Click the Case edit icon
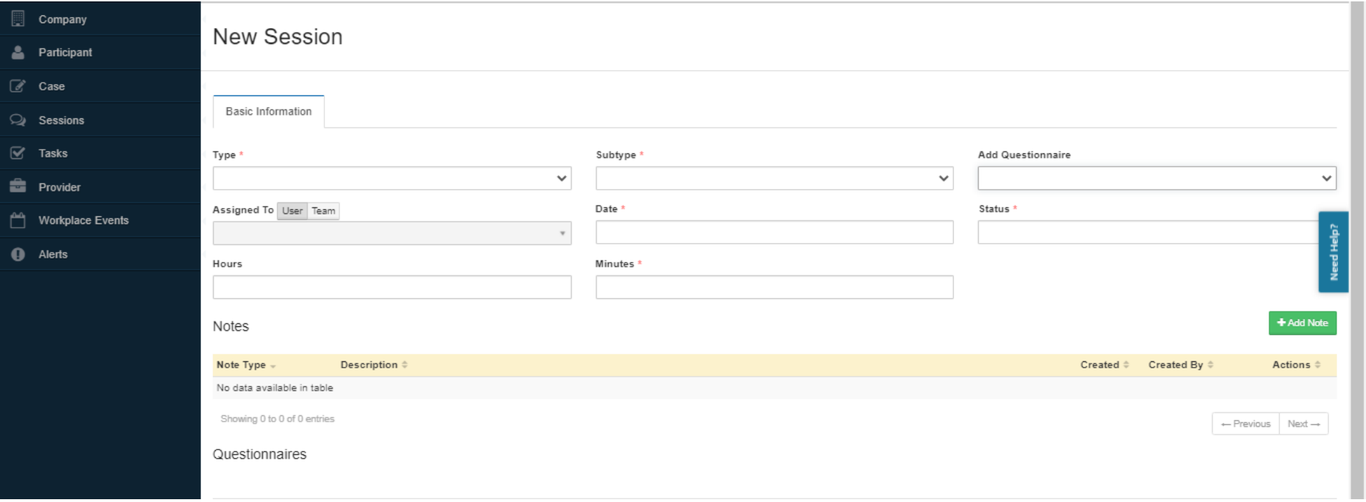This screenshot has height=502, width=1366. pyautogui.click(x=17, y=86)
